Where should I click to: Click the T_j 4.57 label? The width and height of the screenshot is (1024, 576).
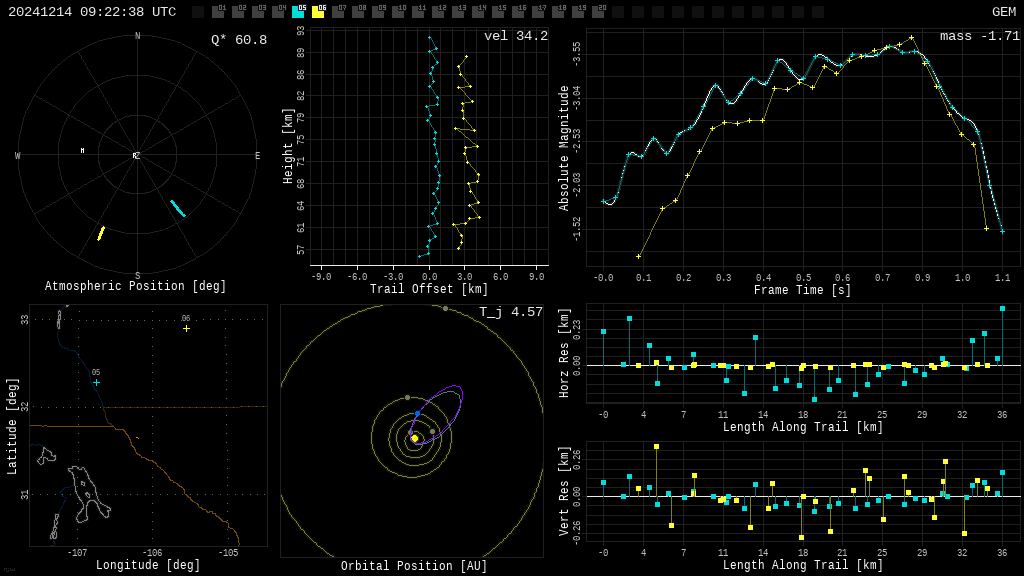pos(510,312)
